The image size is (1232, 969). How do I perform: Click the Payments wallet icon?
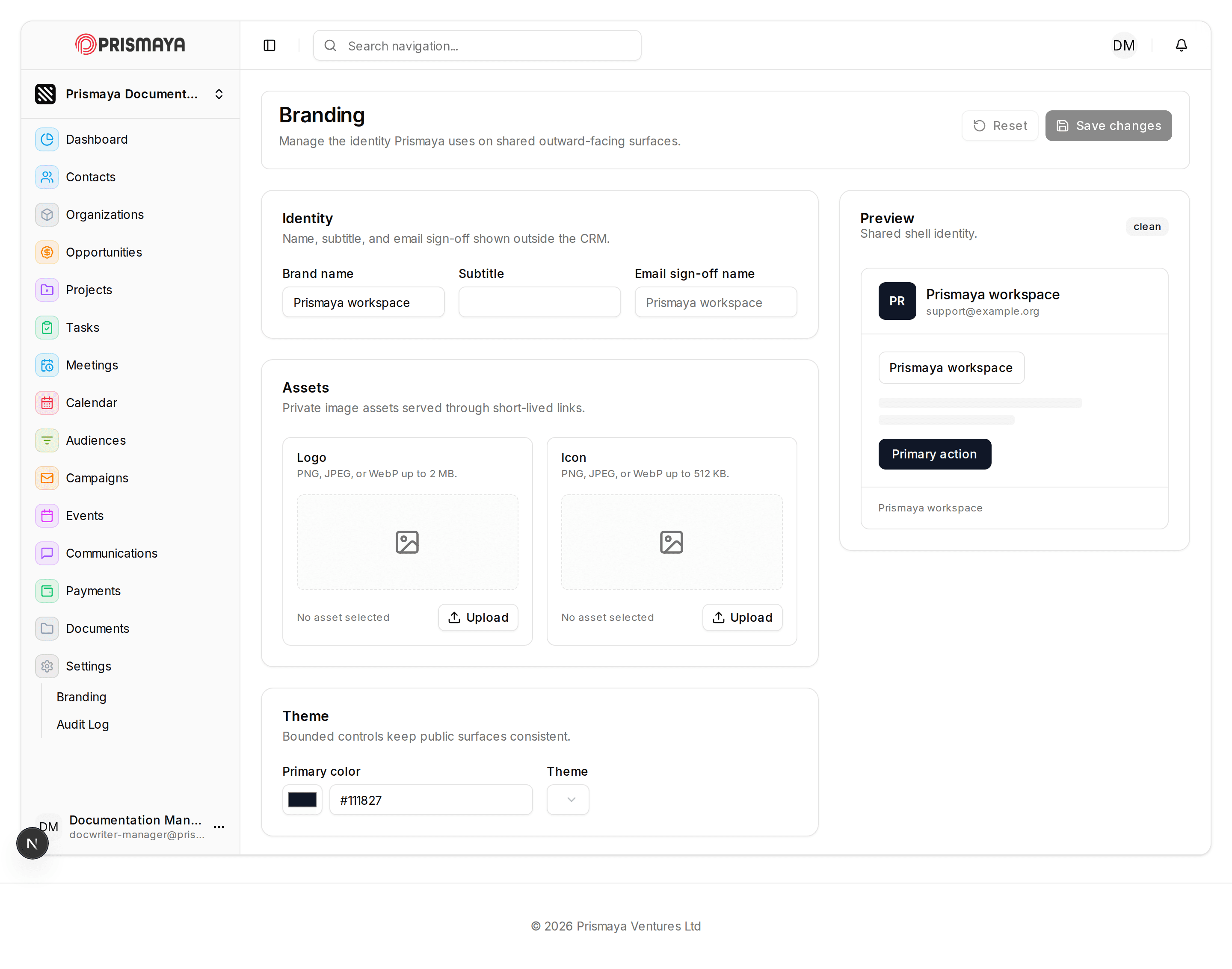[47, 591]
